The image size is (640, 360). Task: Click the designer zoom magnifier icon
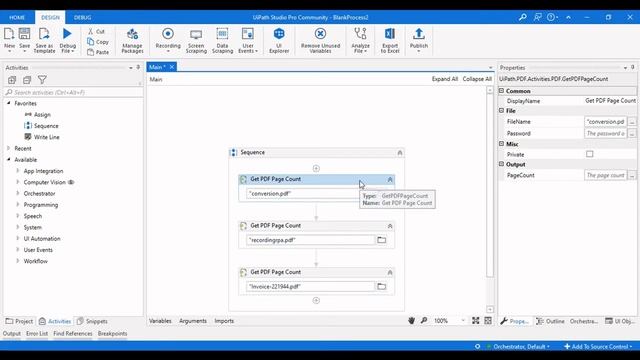point(424,321)
